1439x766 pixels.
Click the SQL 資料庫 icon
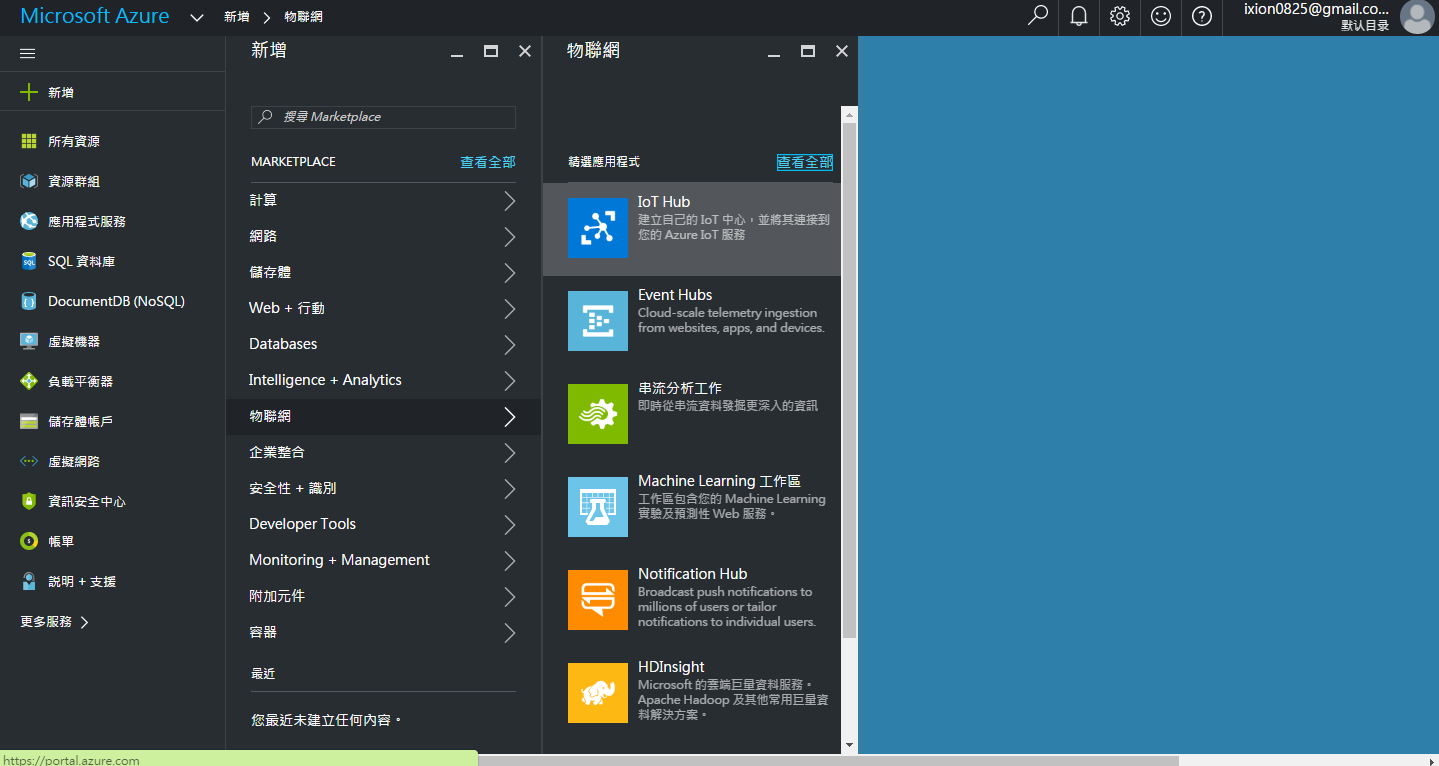(x=29, y=262)
